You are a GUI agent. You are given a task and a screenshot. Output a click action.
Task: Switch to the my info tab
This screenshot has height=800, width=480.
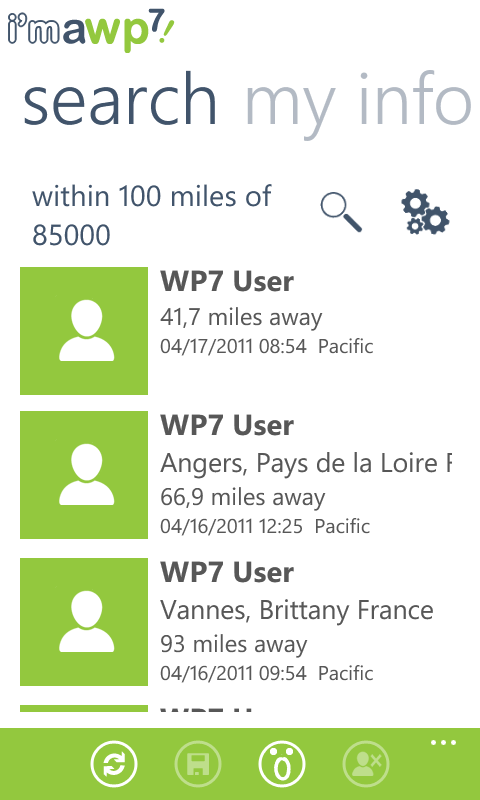pyautogui.click(x=358, y=99)
